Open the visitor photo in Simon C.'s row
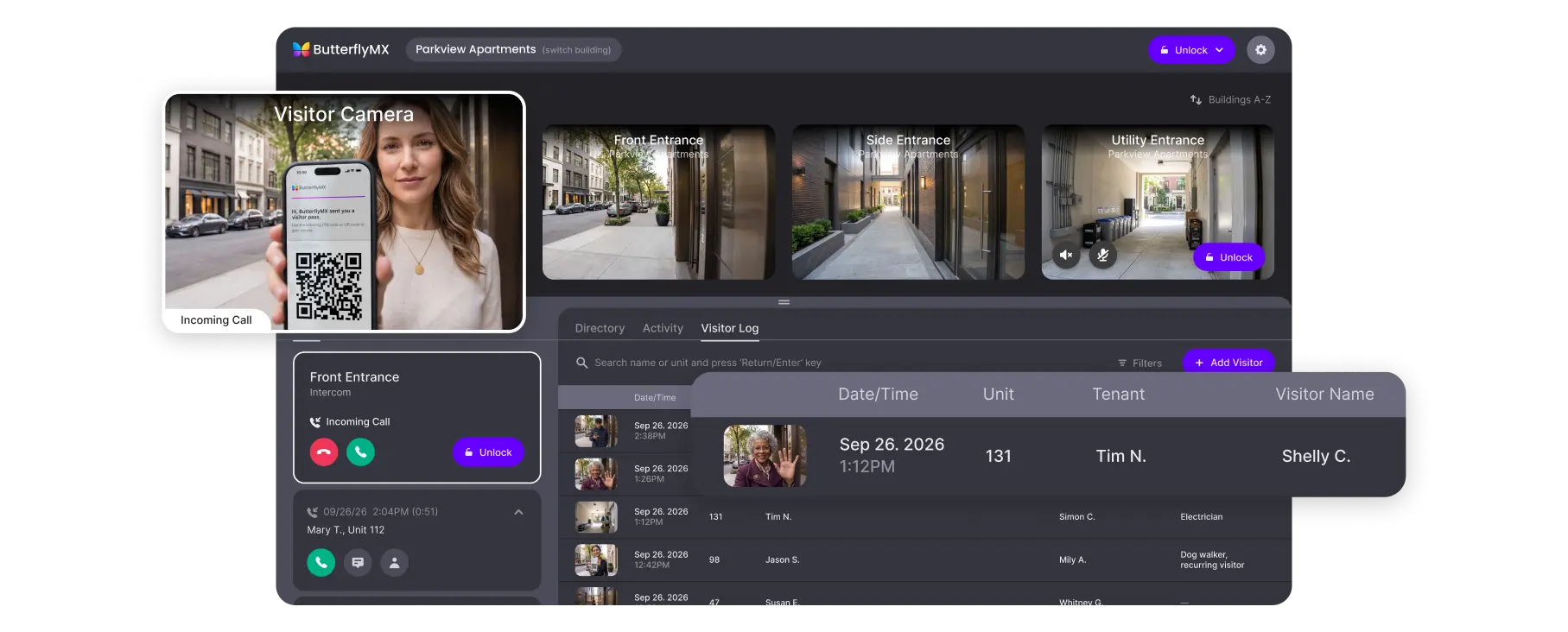This screenshot has height=632, width=1568. pyautogui.click(x=596, y=517)
